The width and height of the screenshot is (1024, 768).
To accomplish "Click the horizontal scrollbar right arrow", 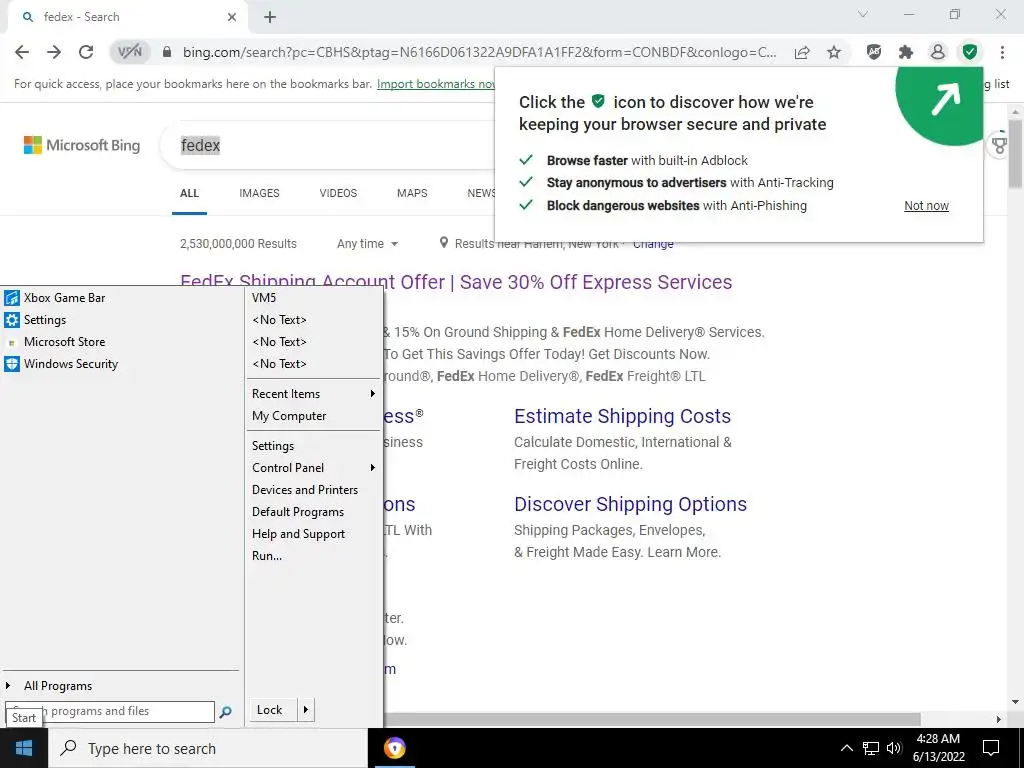I will 999,719.
